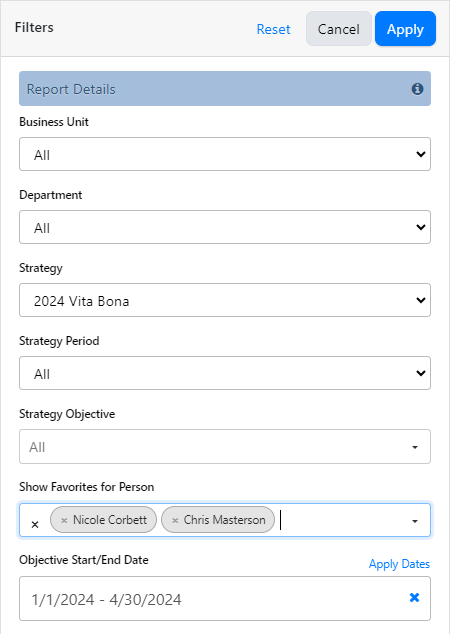Click the Cancel button
Image resolution: width=450 pixels, height=634 pixels.
[339, 29]
